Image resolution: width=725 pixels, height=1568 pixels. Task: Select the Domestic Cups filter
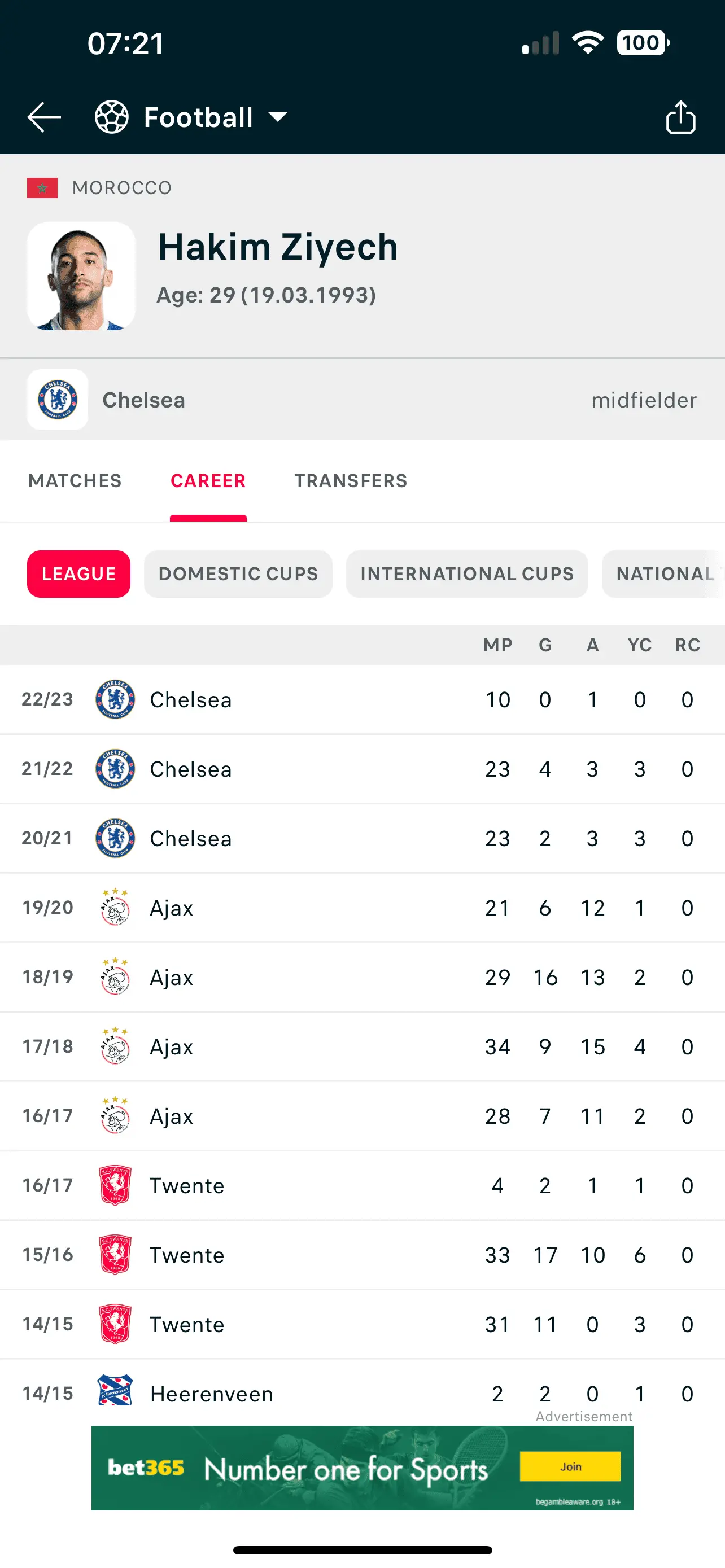(238, 574)
